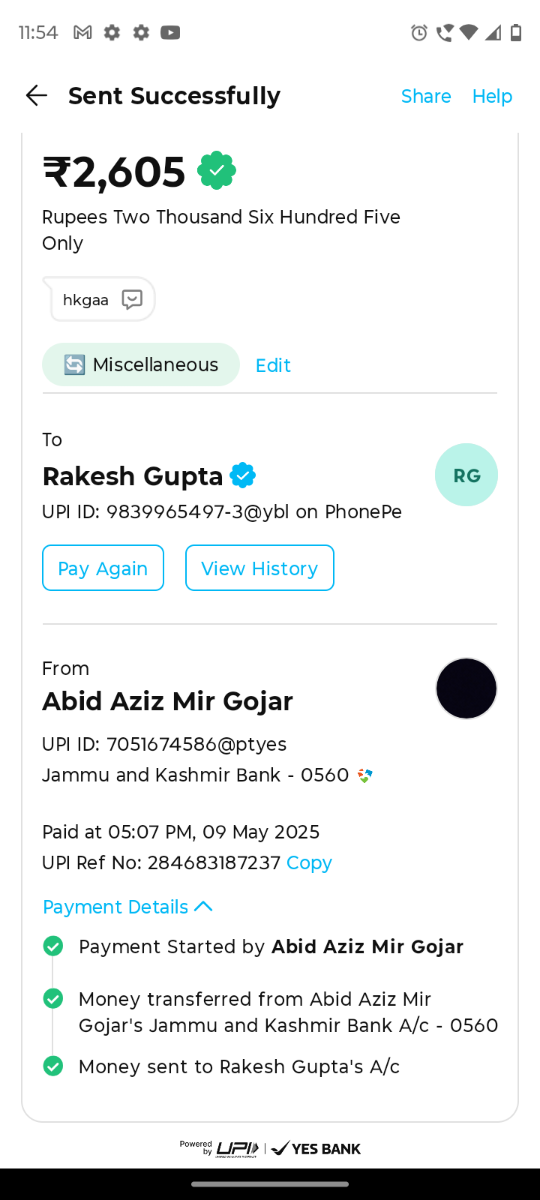Tap the View History button

click(260, 568)
